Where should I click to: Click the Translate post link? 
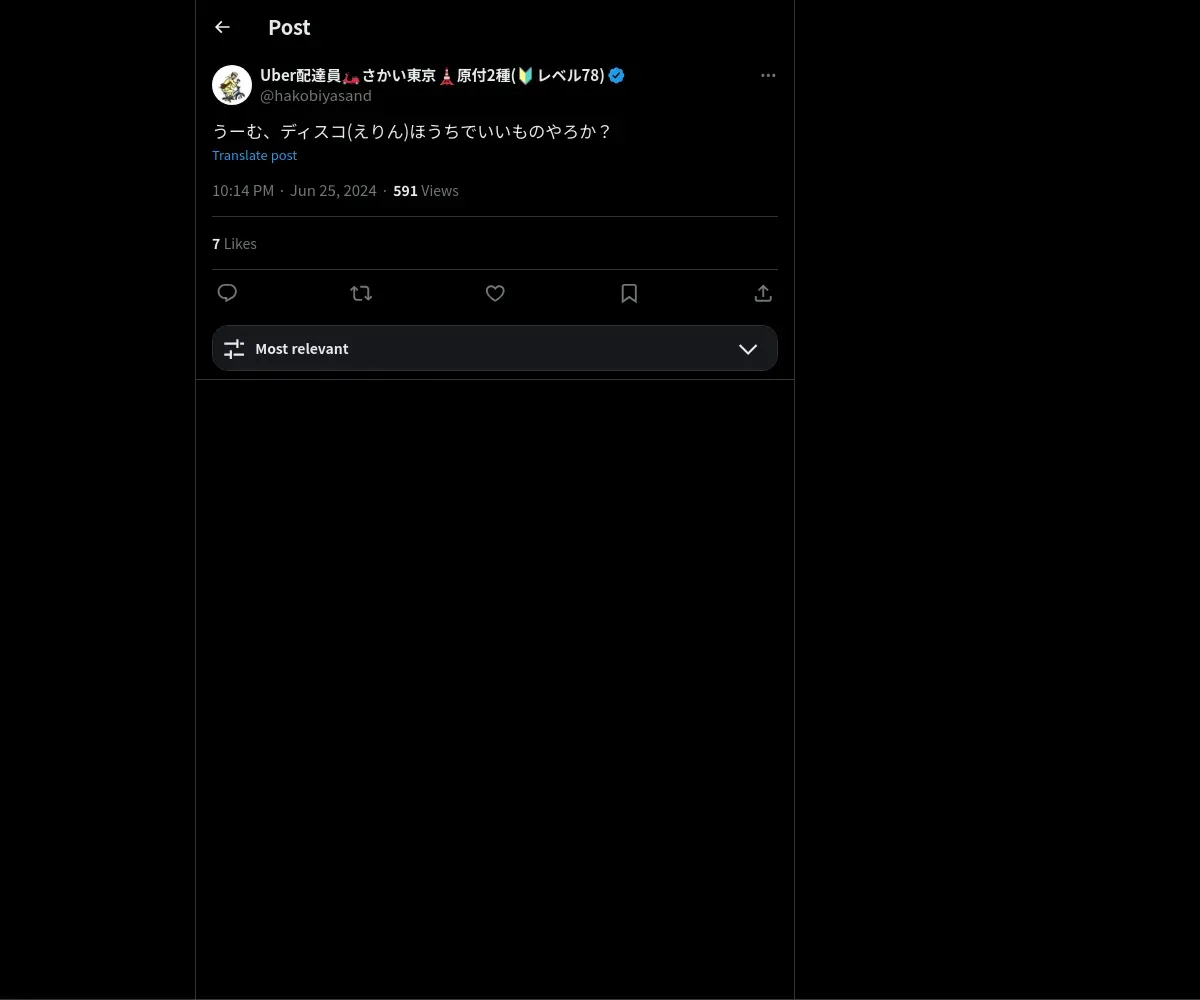(x=254, y=155)
